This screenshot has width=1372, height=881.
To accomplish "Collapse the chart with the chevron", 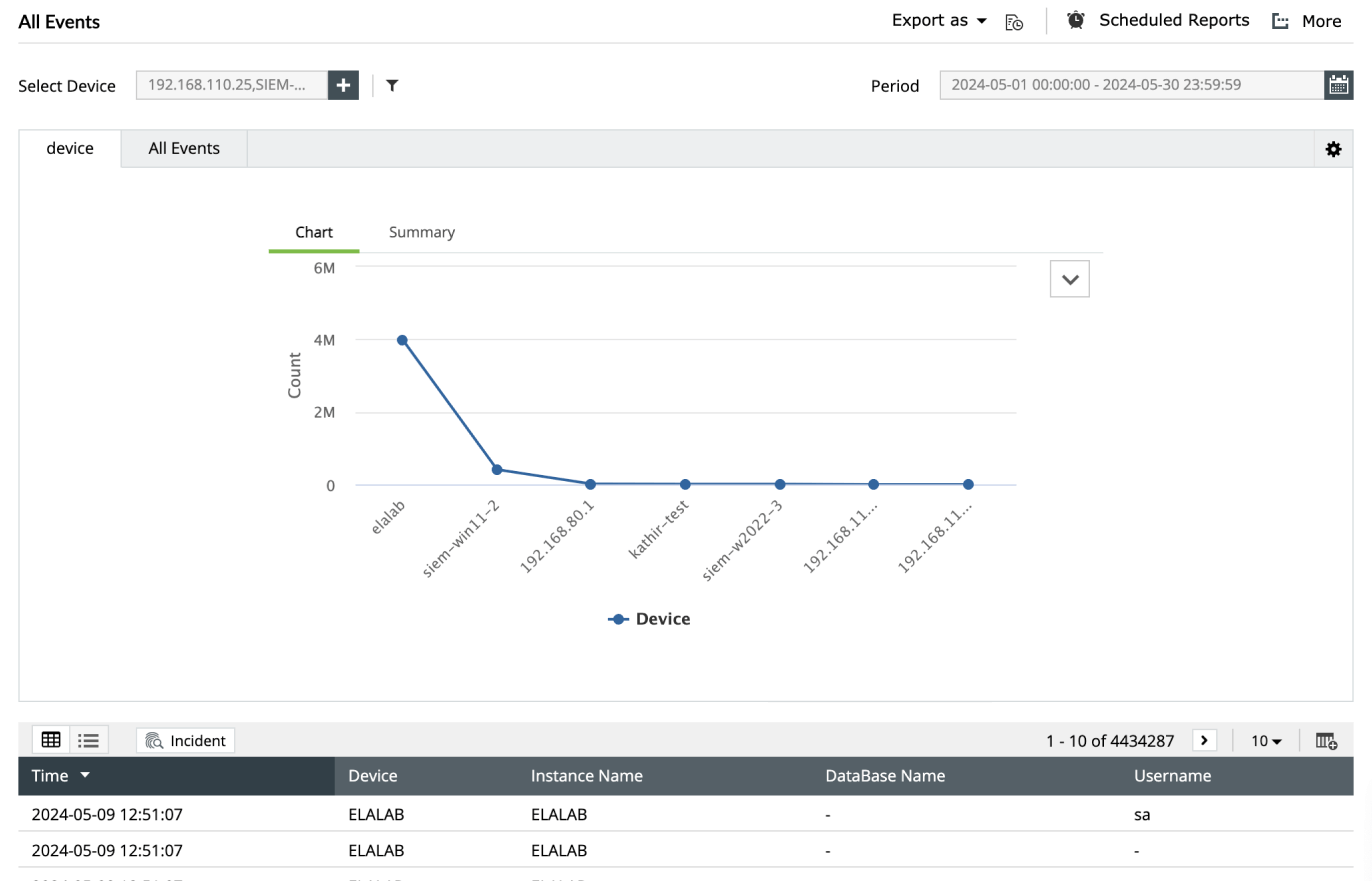I will tap(1069, 279).
